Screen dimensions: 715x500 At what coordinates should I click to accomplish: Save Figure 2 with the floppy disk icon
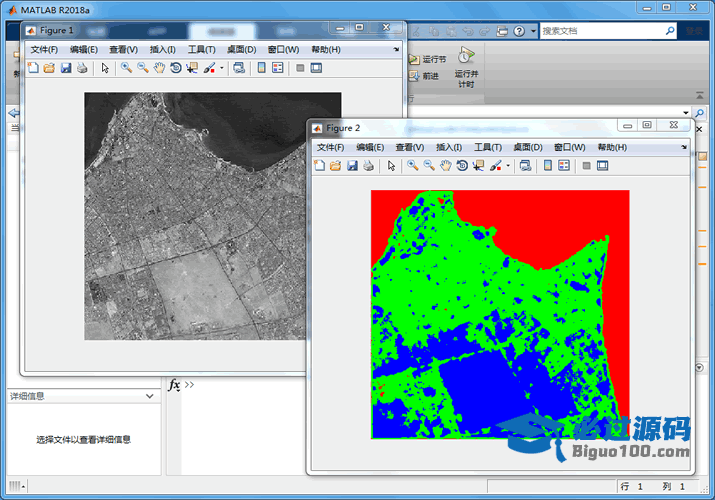(352, 165)
